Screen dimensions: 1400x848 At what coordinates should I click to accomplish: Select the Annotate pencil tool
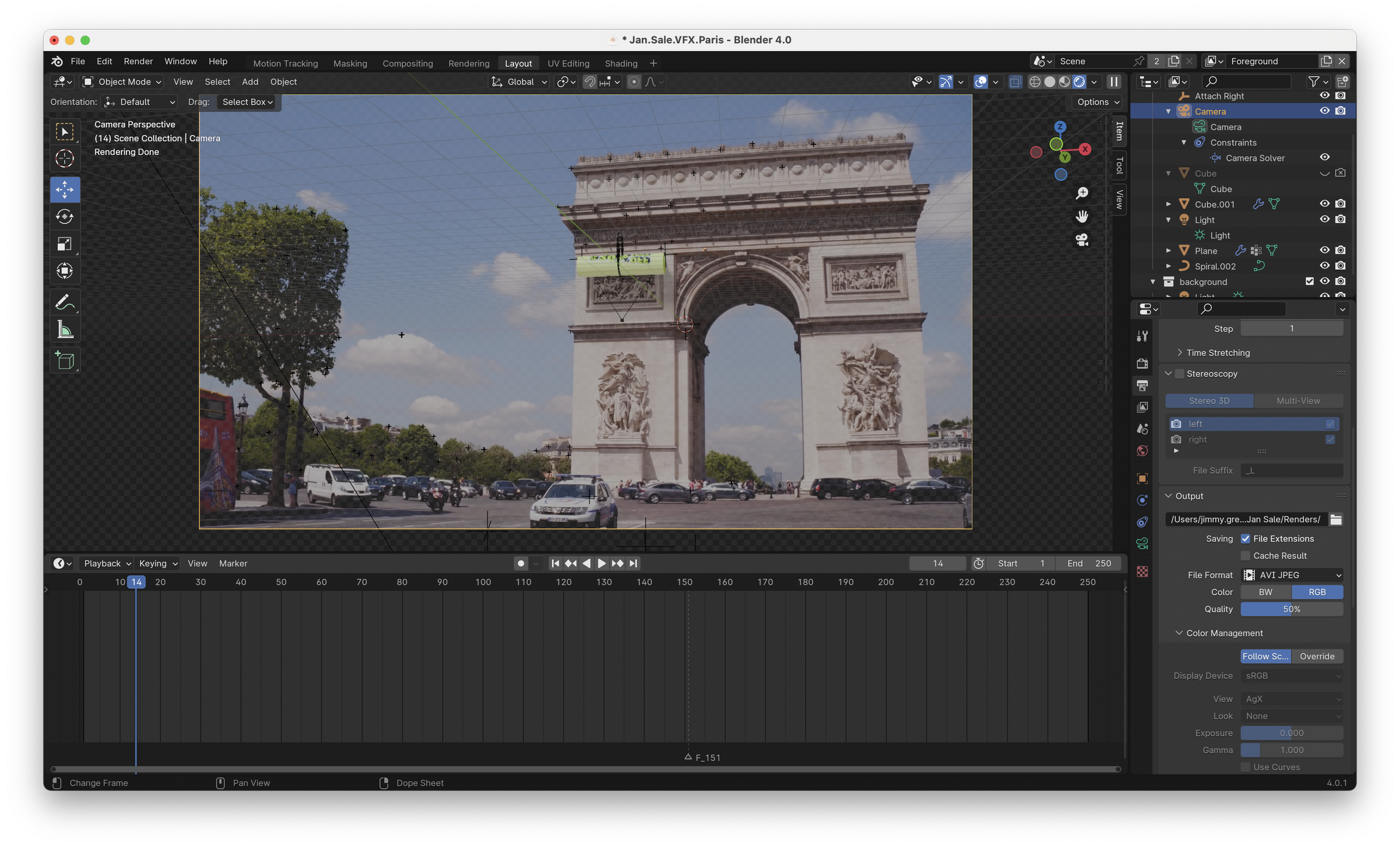pos(64,302)
